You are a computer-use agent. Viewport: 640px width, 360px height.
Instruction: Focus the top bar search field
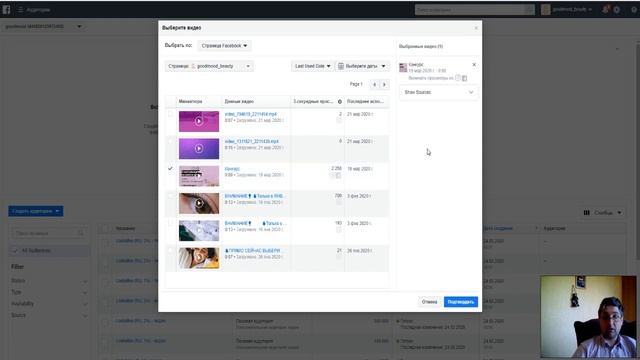pyautogui.click(x=470, y=9)
